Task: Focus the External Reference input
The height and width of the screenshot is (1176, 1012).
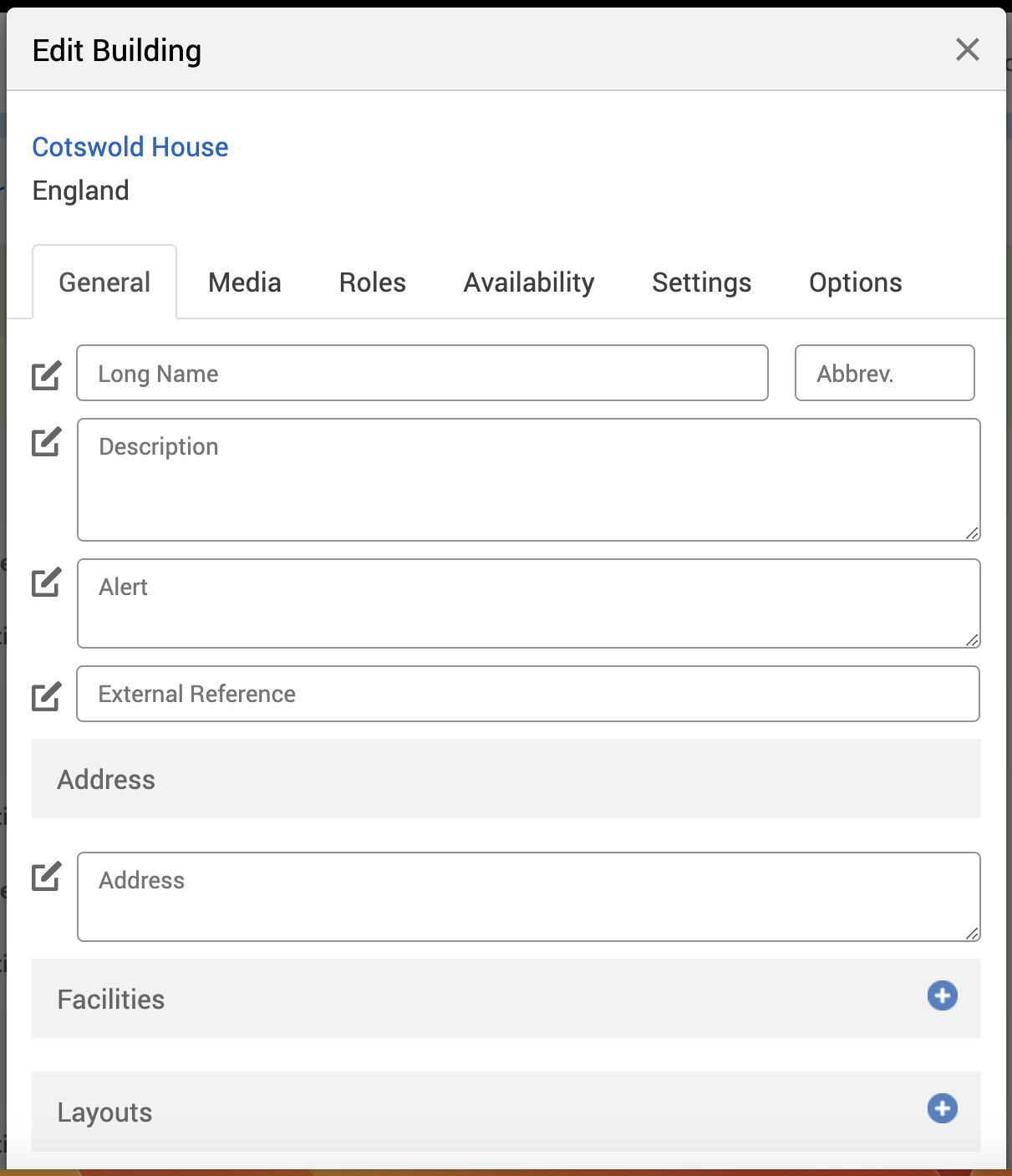Action: tap(528, 694)
